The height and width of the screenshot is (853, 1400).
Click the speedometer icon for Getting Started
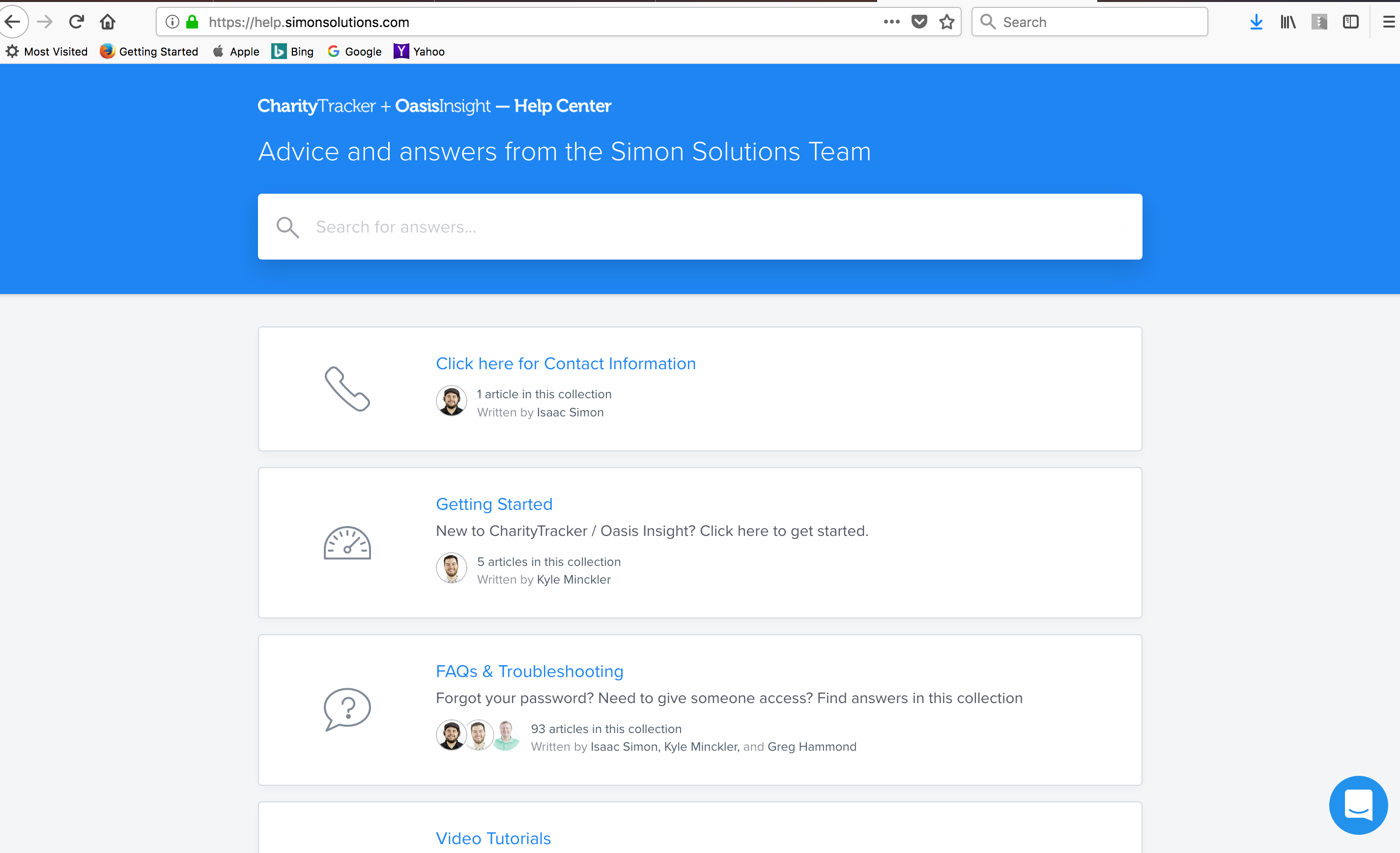(x=347, y=543)
